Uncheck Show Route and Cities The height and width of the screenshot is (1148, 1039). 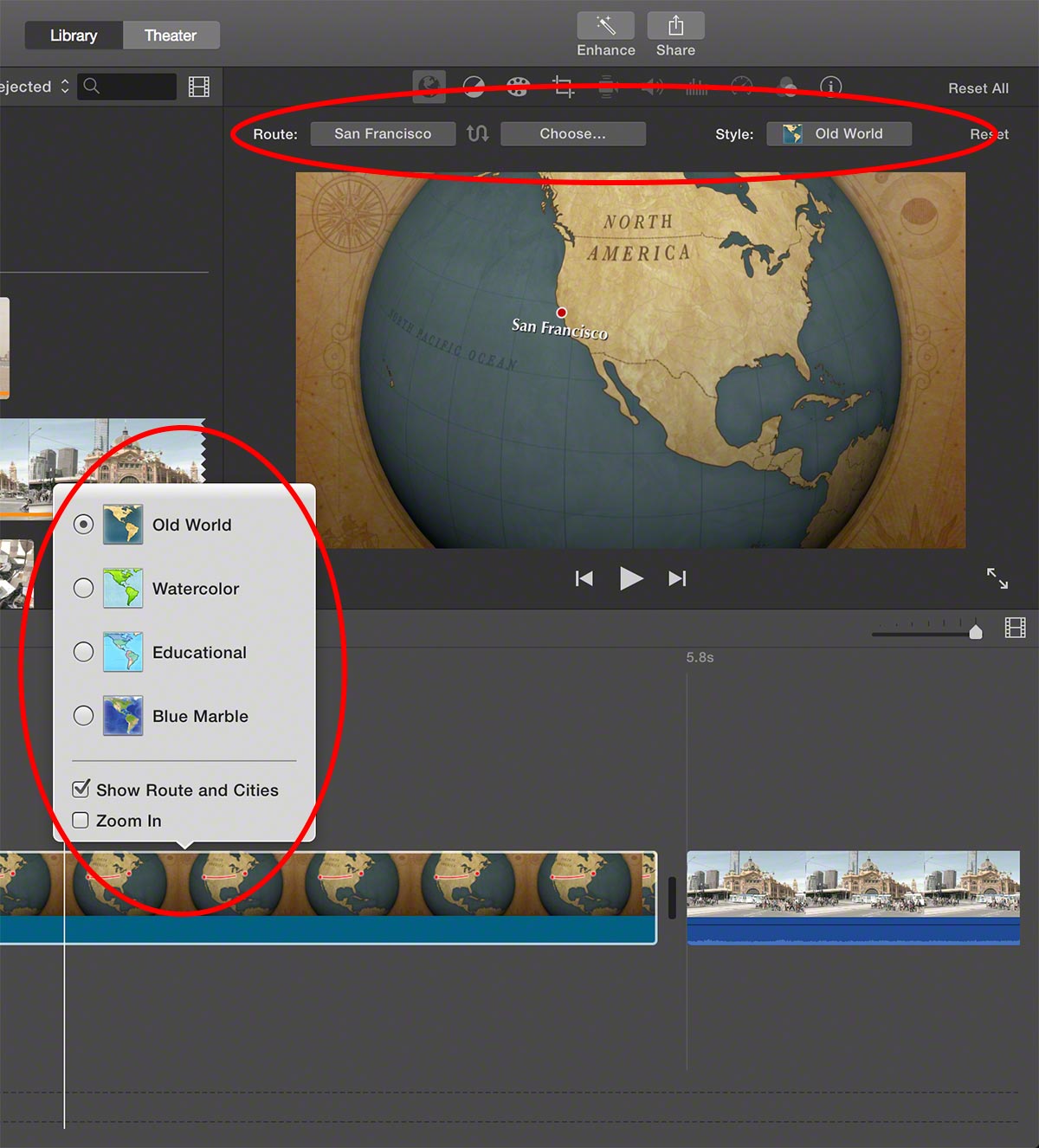pyautogui.click(x=81, y=789)
